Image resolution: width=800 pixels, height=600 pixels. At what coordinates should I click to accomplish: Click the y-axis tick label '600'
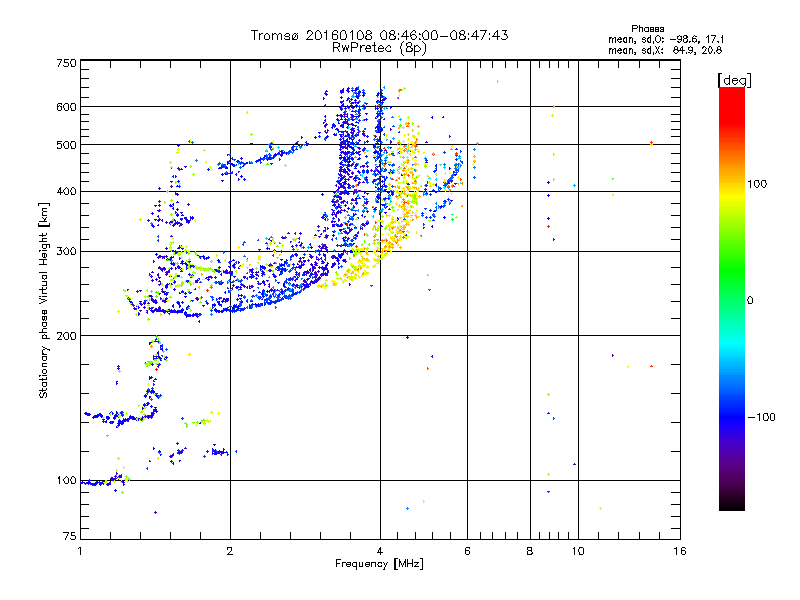click(x=66, y=107)
